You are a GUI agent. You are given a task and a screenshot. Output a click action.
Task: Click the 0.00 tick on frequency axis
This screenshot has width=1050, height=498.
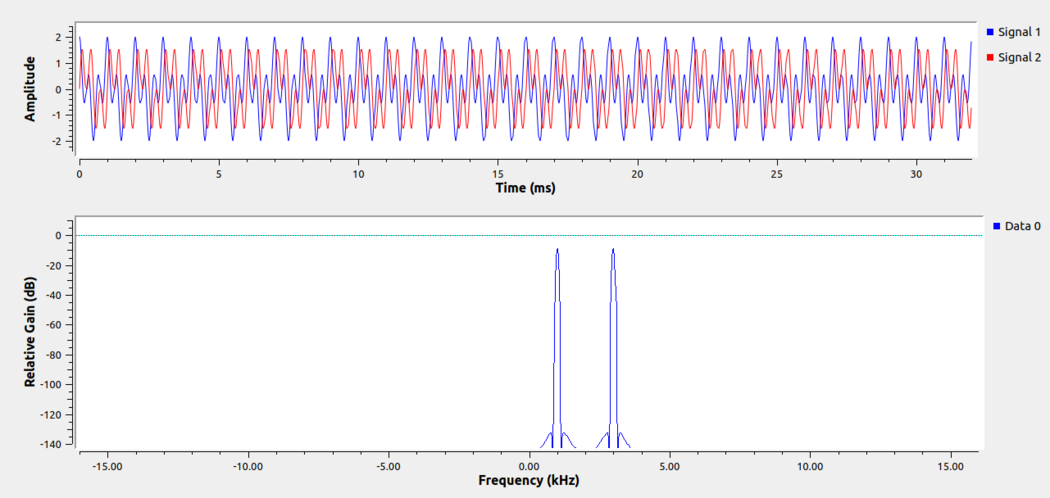[529, 465]
